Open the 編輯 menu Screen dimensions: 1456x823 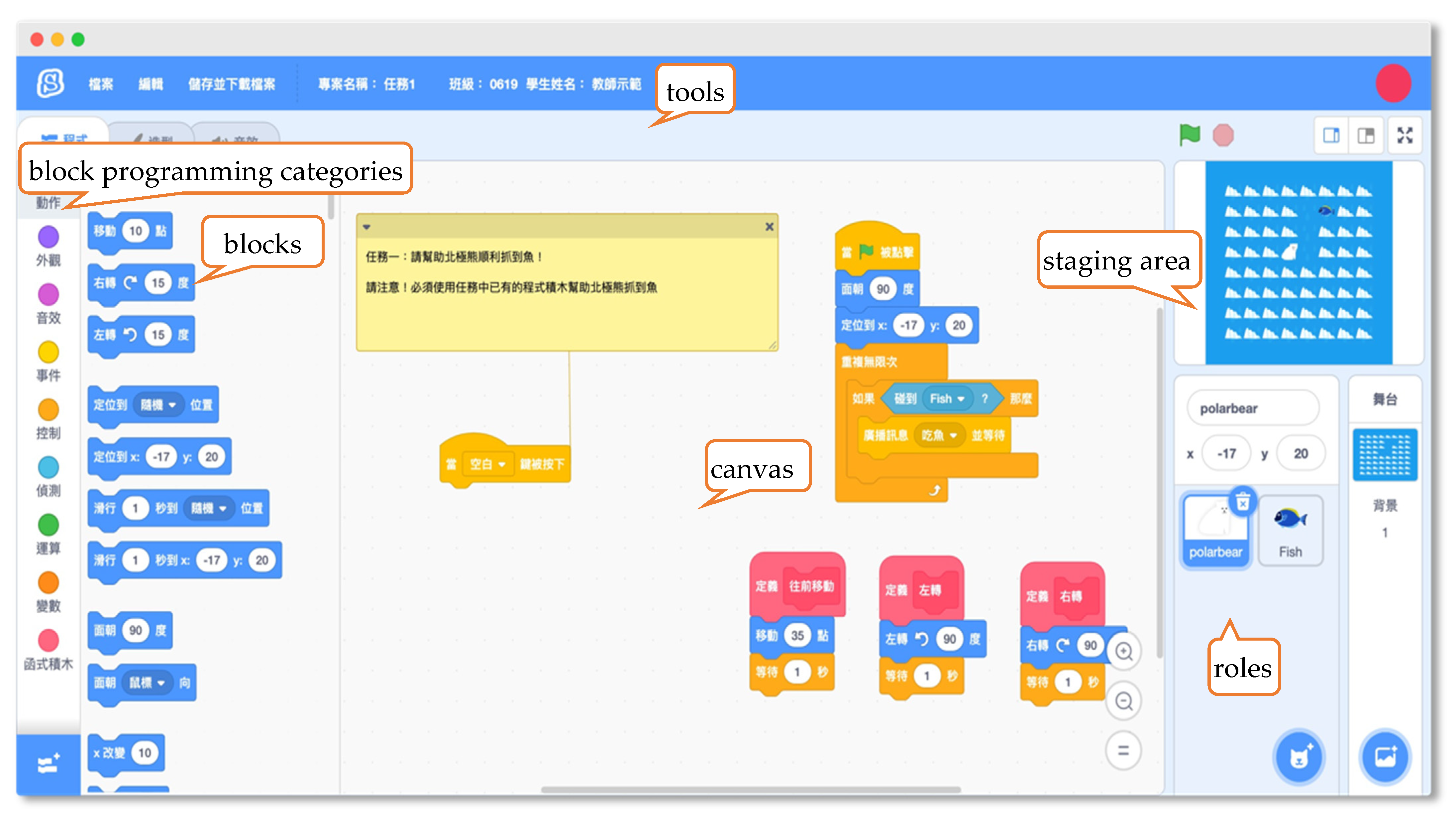150,84
